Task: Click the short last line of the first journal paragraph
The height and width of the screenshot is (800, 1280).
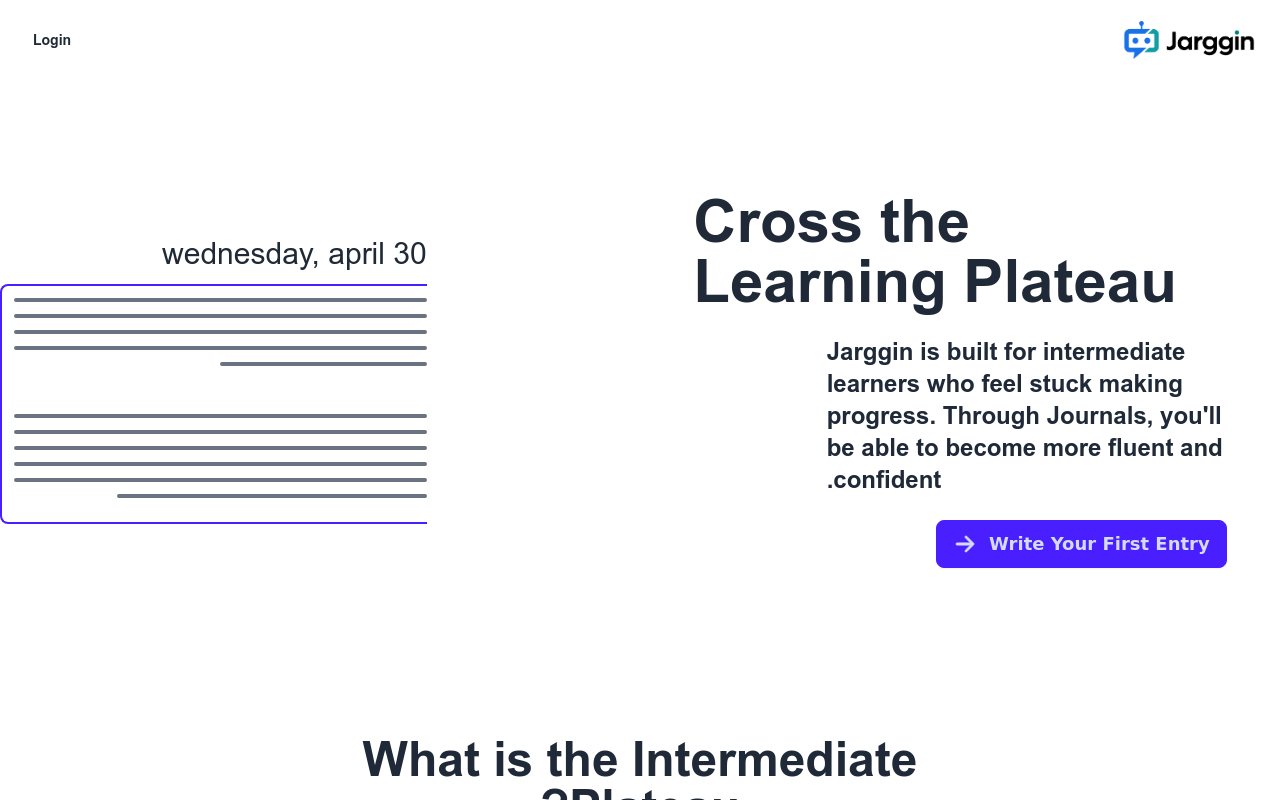Action: pyautogui.click(x=323, y=364)
